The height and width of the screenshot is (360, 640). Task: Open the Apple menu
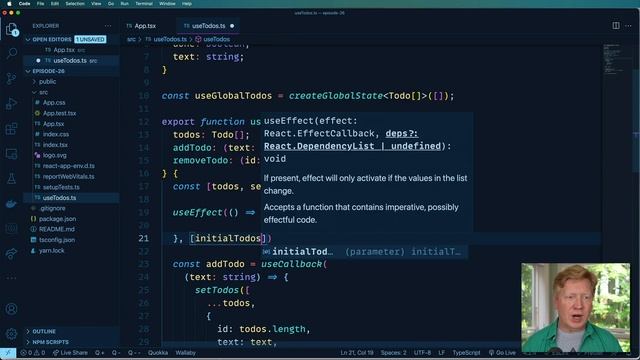9,4
